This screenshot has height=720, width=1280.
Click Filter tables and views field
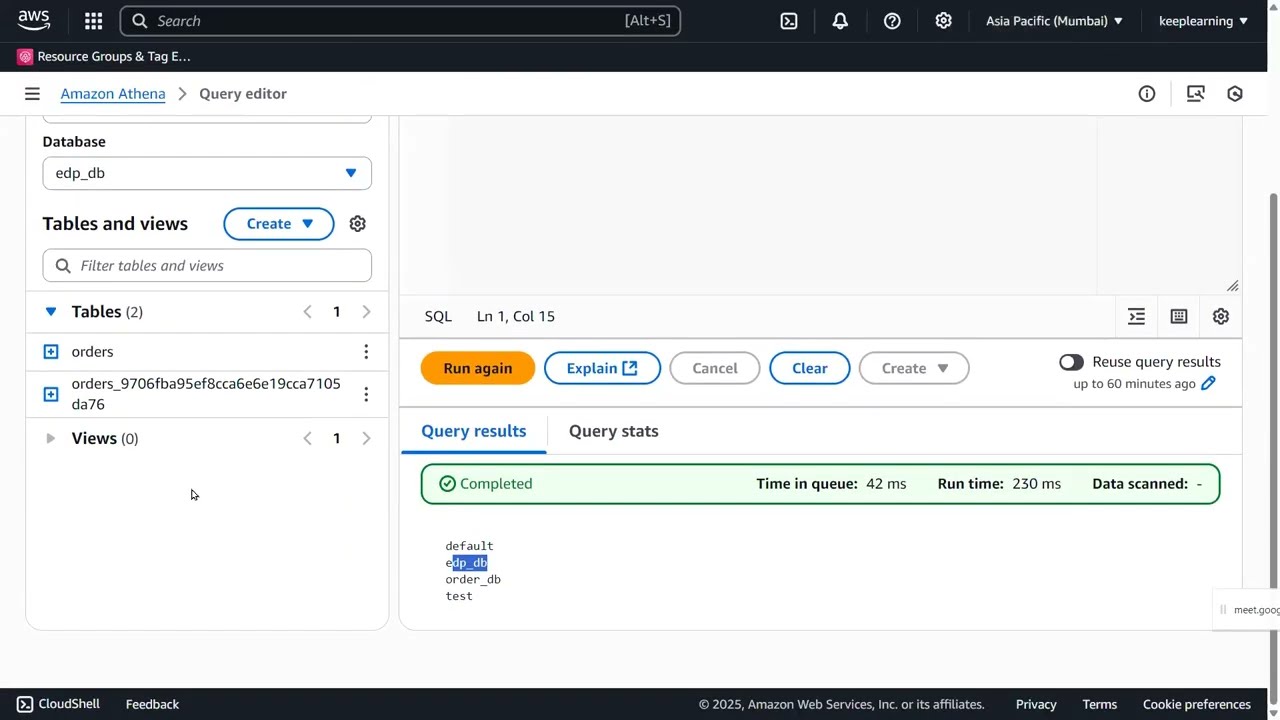coord(207,266)
